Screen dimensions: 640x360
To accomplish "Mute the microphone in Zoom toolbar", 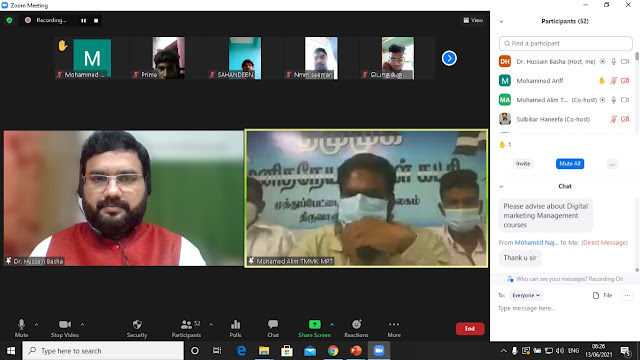I will point(21,328).
